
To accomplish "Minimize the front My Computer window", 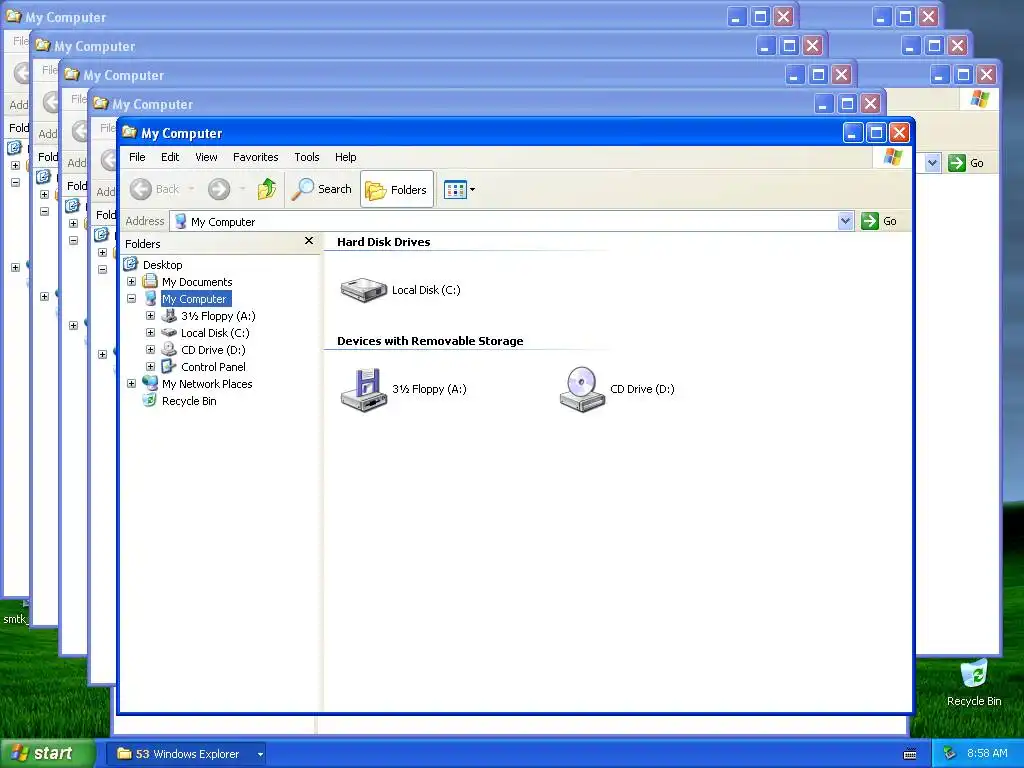I will (x=852, y=133).
